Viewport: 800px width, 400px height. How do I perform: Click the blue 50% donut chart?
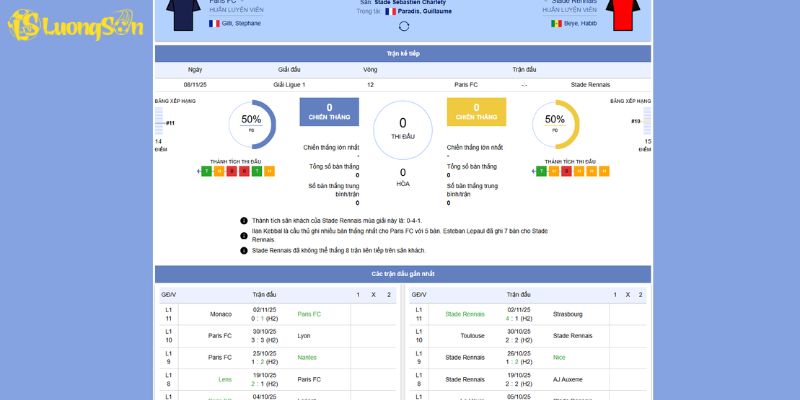click(252, 124)
